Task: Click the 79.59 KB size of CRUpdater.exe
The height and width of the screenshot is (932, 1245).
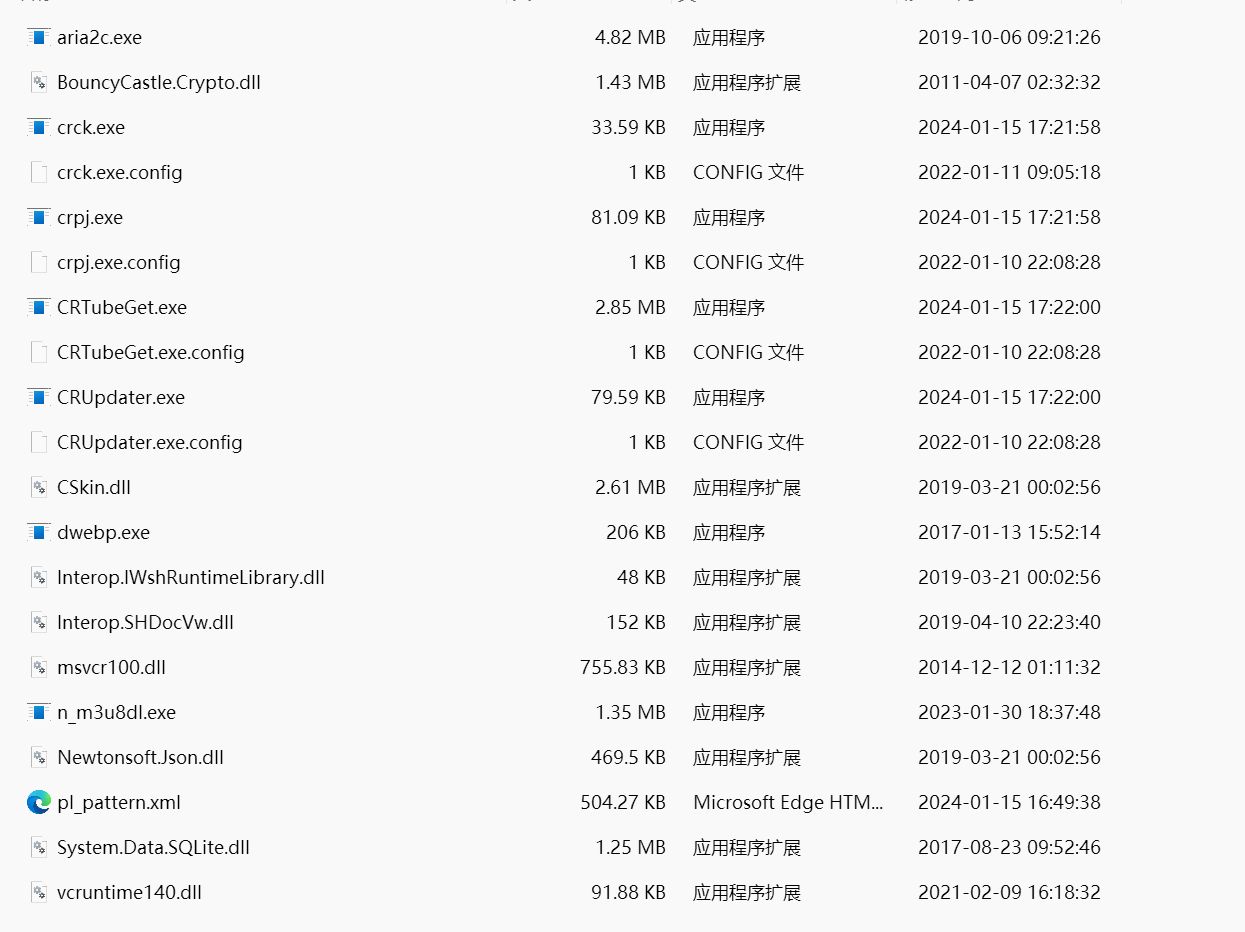Action: [628, 398]
